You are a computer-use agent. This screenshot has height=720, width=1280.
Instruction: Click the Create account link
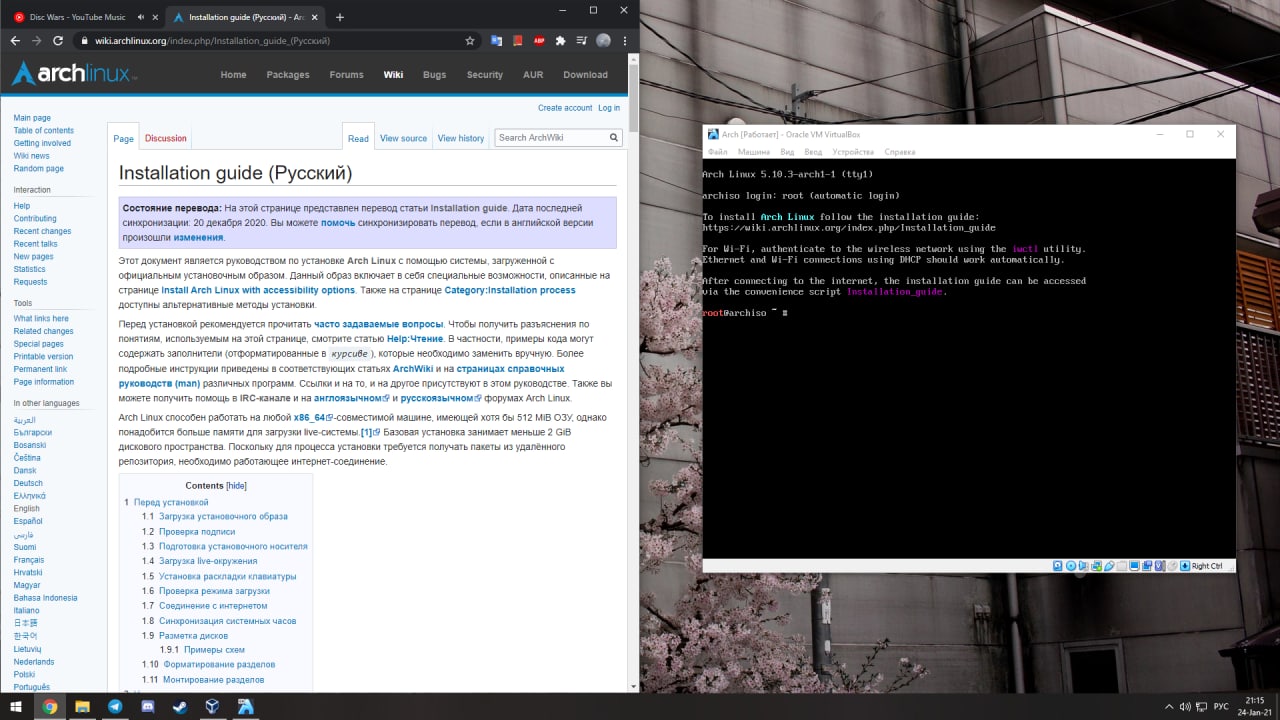565,108
